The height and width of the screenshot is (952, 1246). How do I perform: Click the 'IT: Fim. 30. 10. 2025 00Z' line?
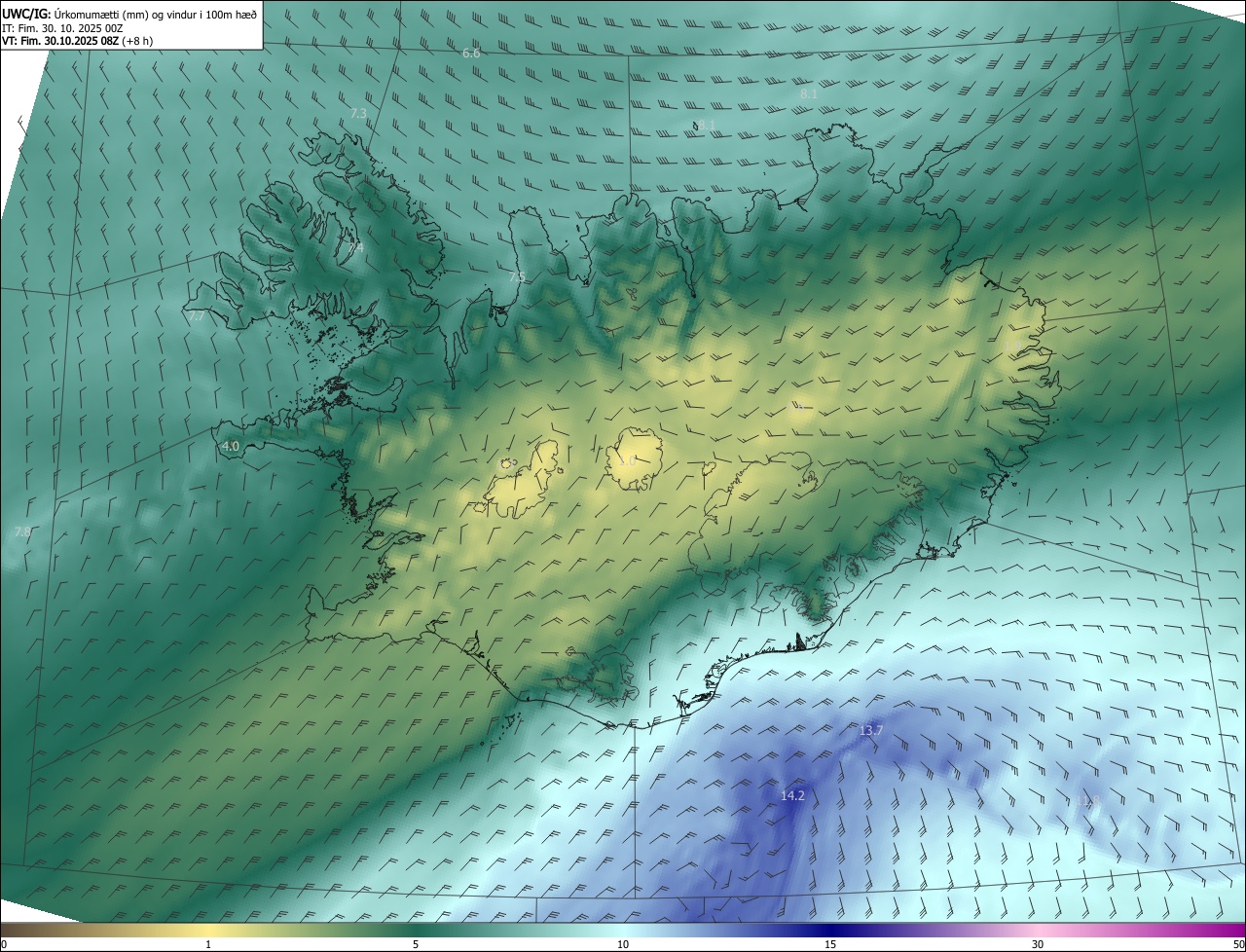[x=62, y=27]
